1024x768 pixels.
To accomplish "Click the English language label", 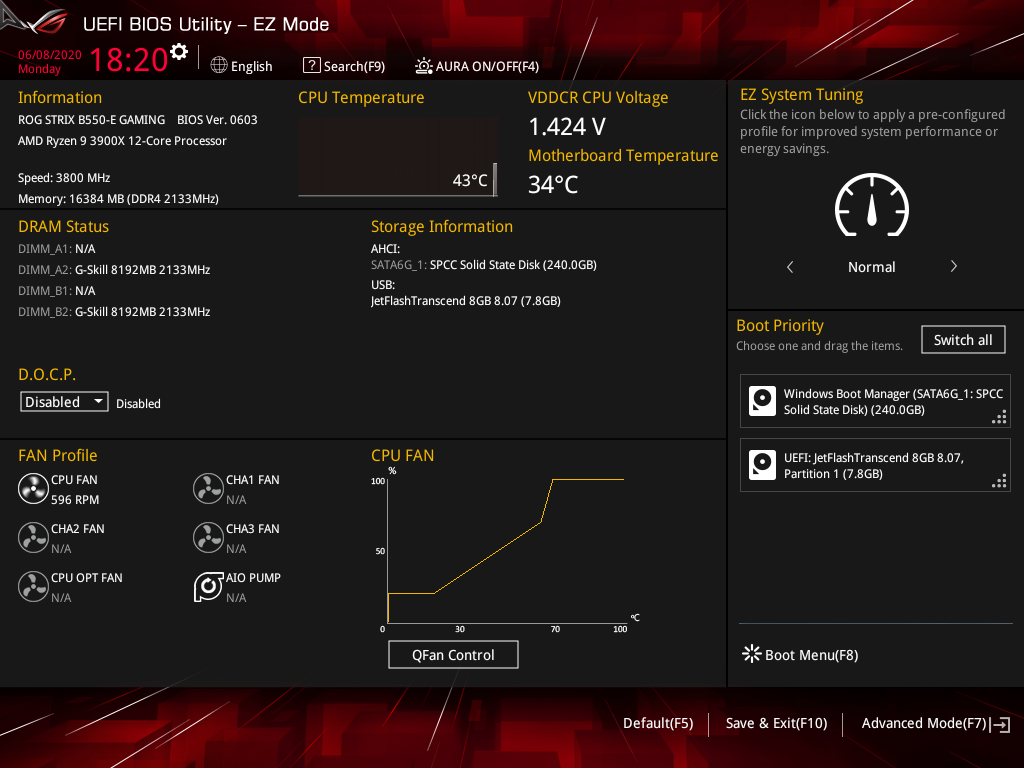I will coord(251,66).
